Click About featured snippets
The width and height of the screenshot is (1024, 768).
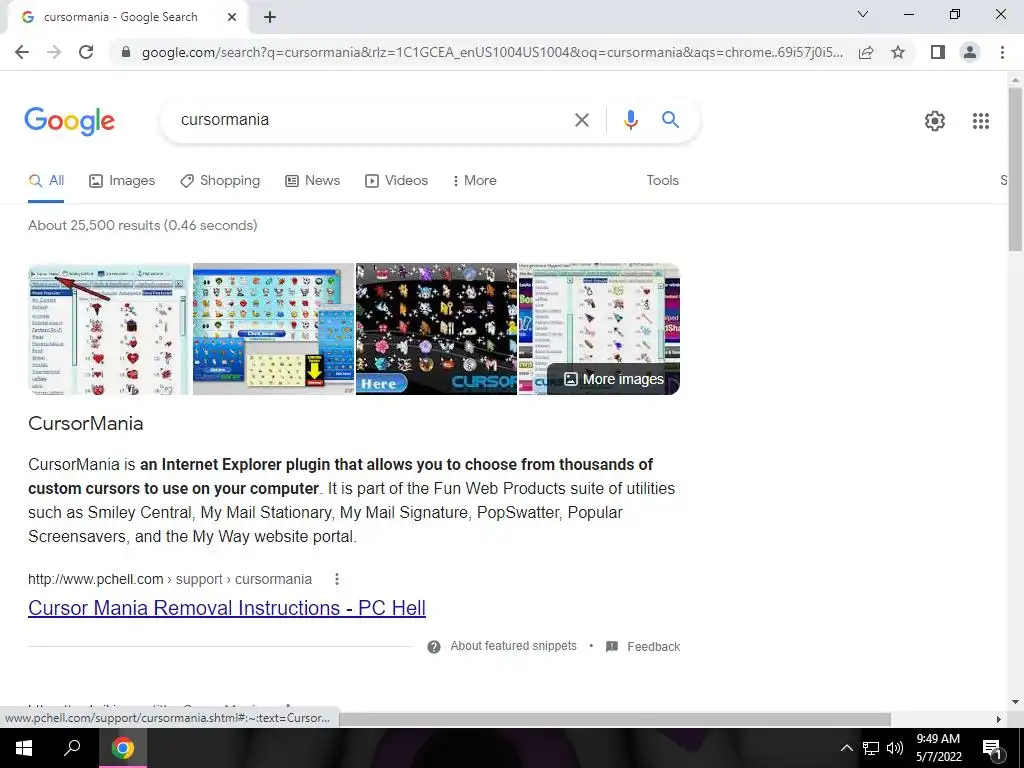pyautogui.click(x=513, y=647)
